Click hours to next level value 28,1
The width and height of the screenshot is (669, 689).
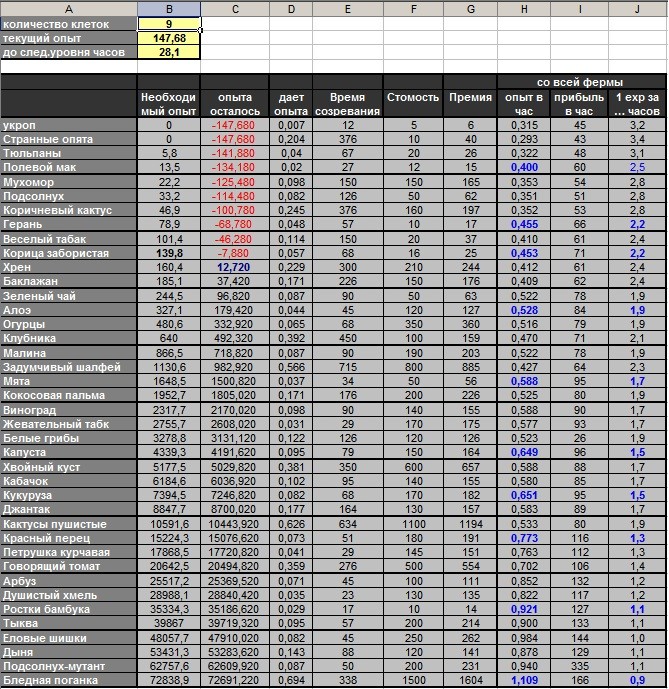[x=169, y=52]
